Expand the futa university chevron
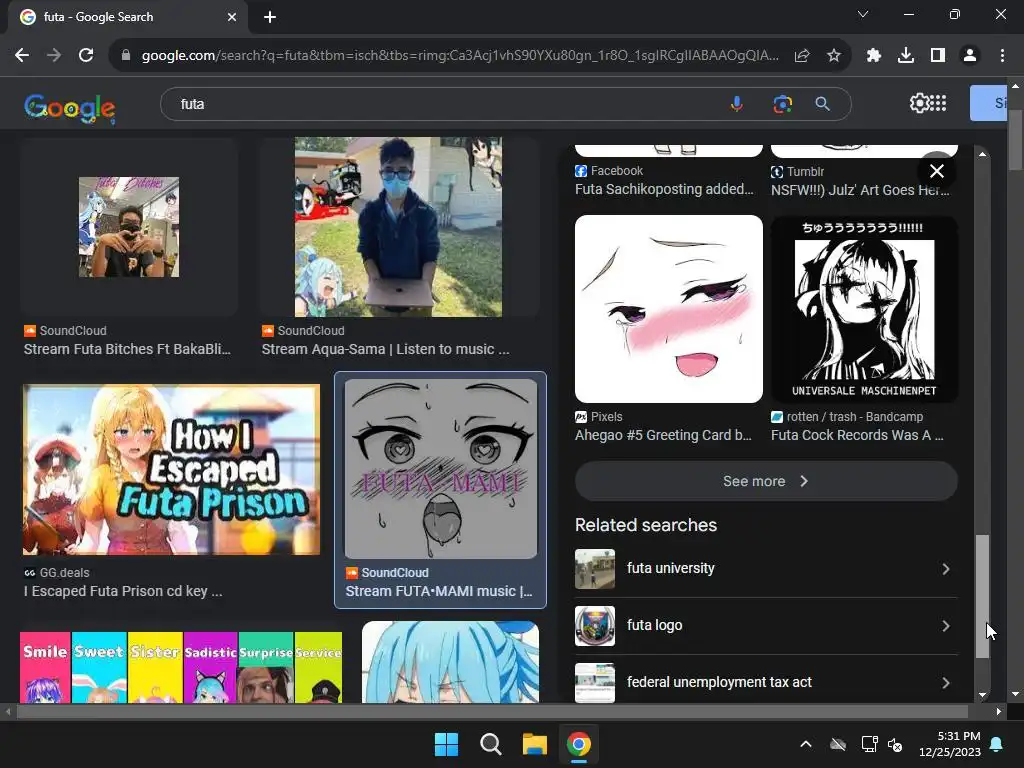Image resolution: width=1024 pixels, height=768 pixels. (946, 569)
